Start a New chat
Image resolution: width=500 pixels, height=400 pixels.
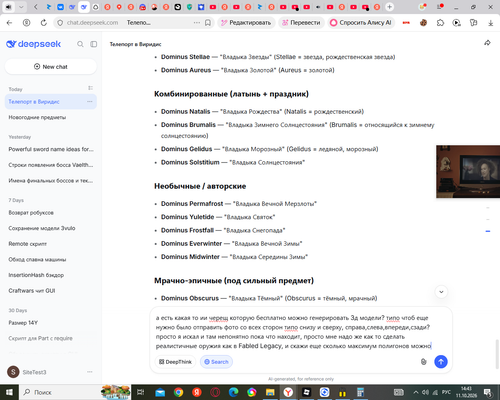tap(51, 67)
